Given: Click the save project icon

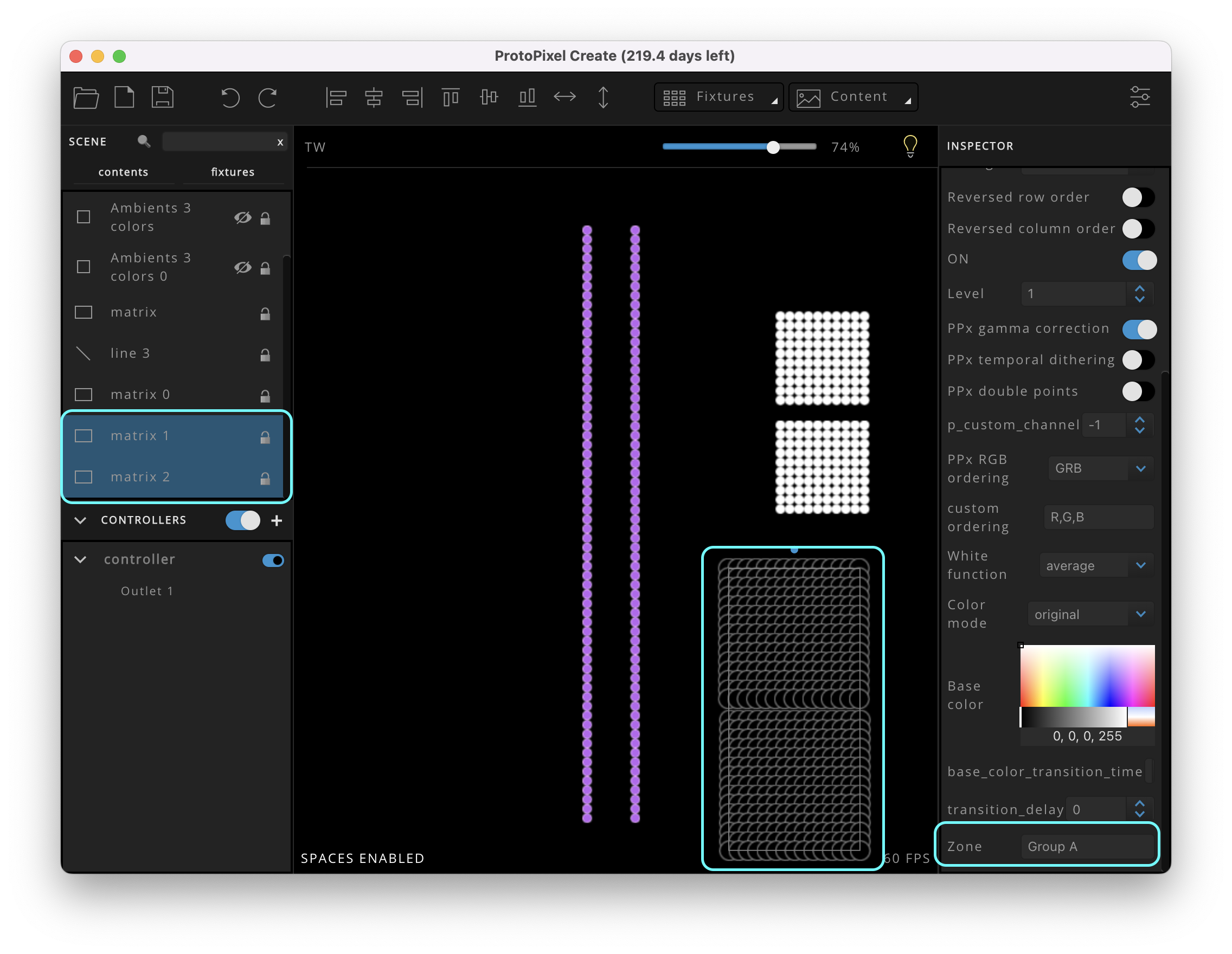Looking at the screenshot, I should coord(163,97).
